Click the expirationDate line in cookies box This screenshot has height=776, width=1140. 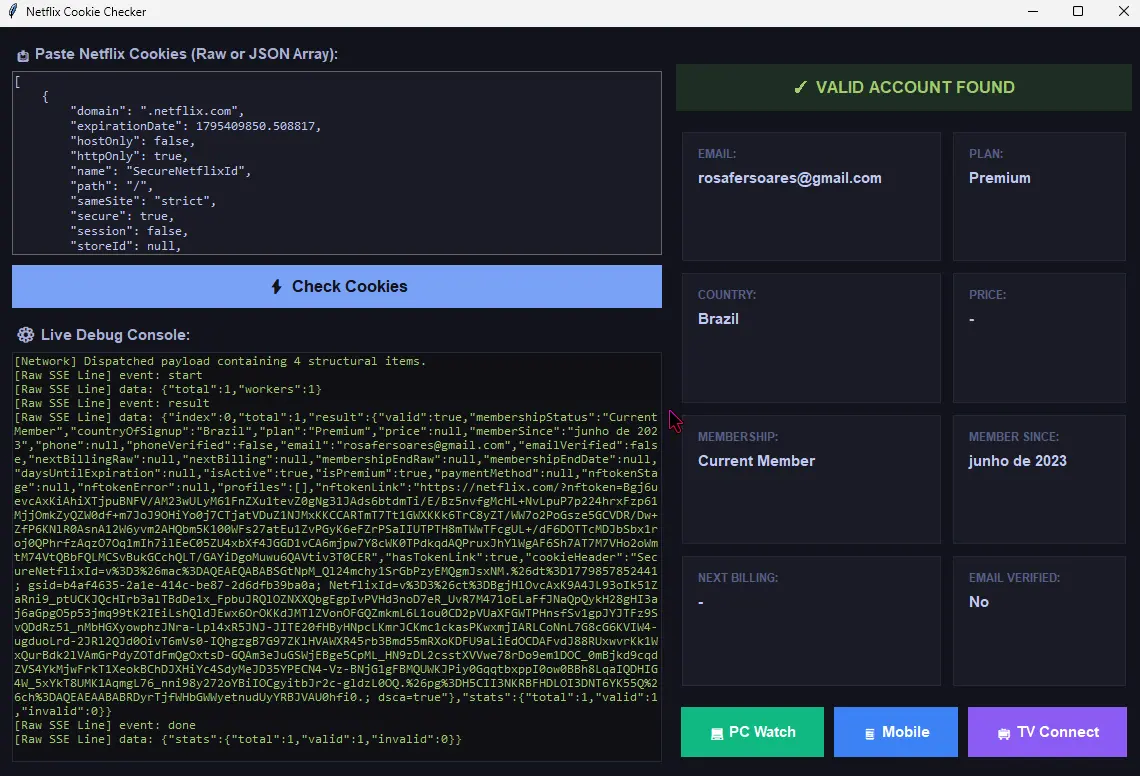196,126
